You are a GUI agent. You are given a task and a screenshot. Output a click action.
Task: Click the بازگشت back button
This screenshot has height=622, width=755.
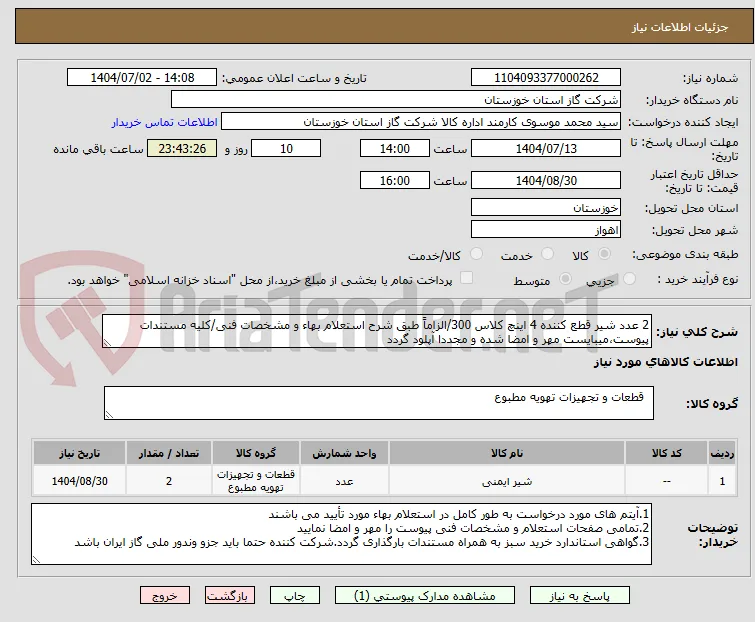point(230,596)
